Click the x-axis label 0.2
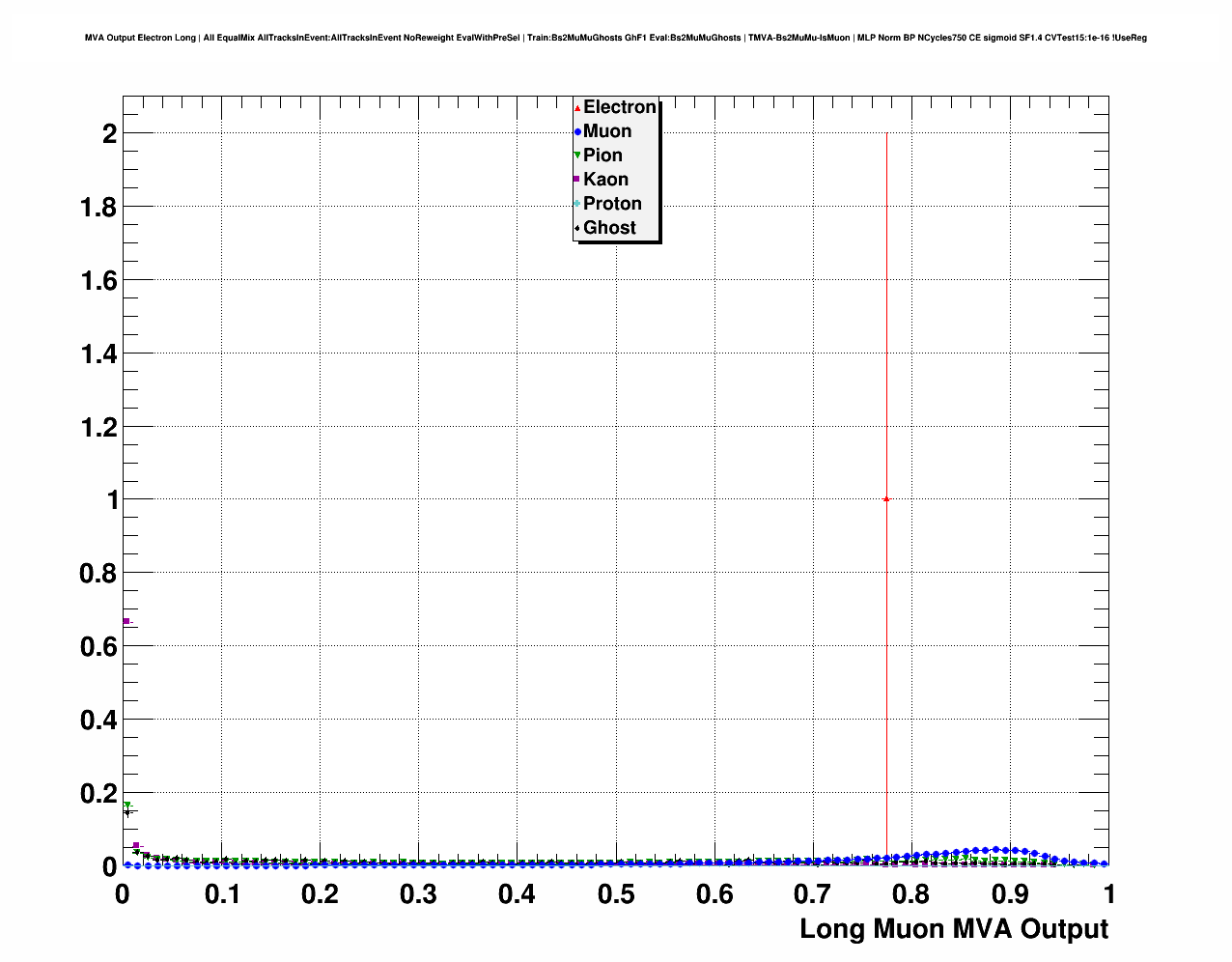The width and height of the screenshot is (1232, 962). click(321, 894)
